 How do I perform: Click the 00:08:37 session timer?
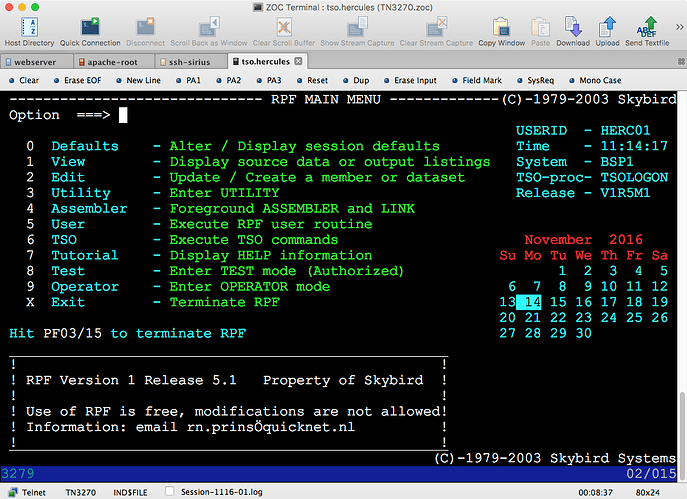click(595, 492)
